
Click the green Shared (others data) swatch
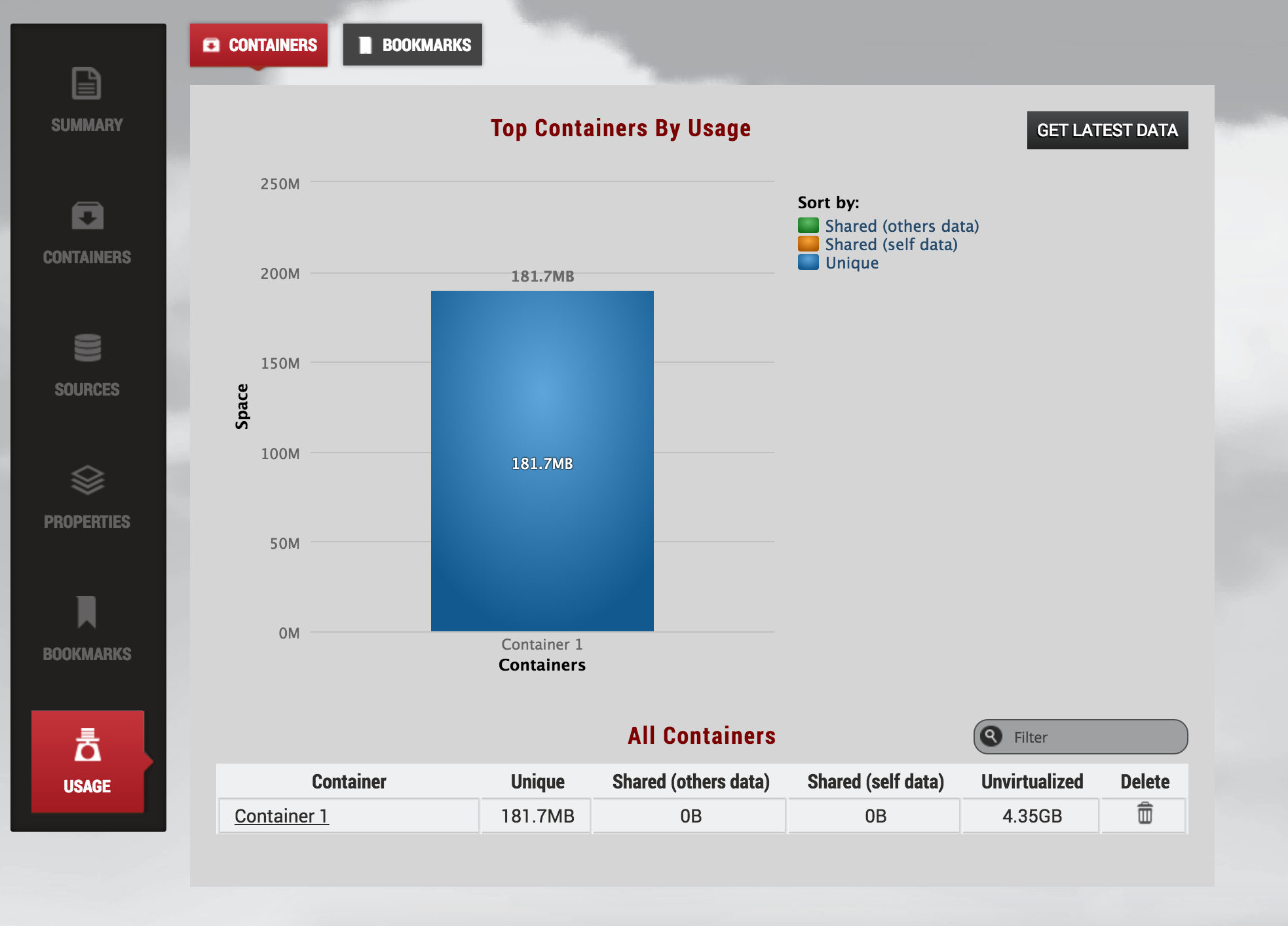(808, 226)
